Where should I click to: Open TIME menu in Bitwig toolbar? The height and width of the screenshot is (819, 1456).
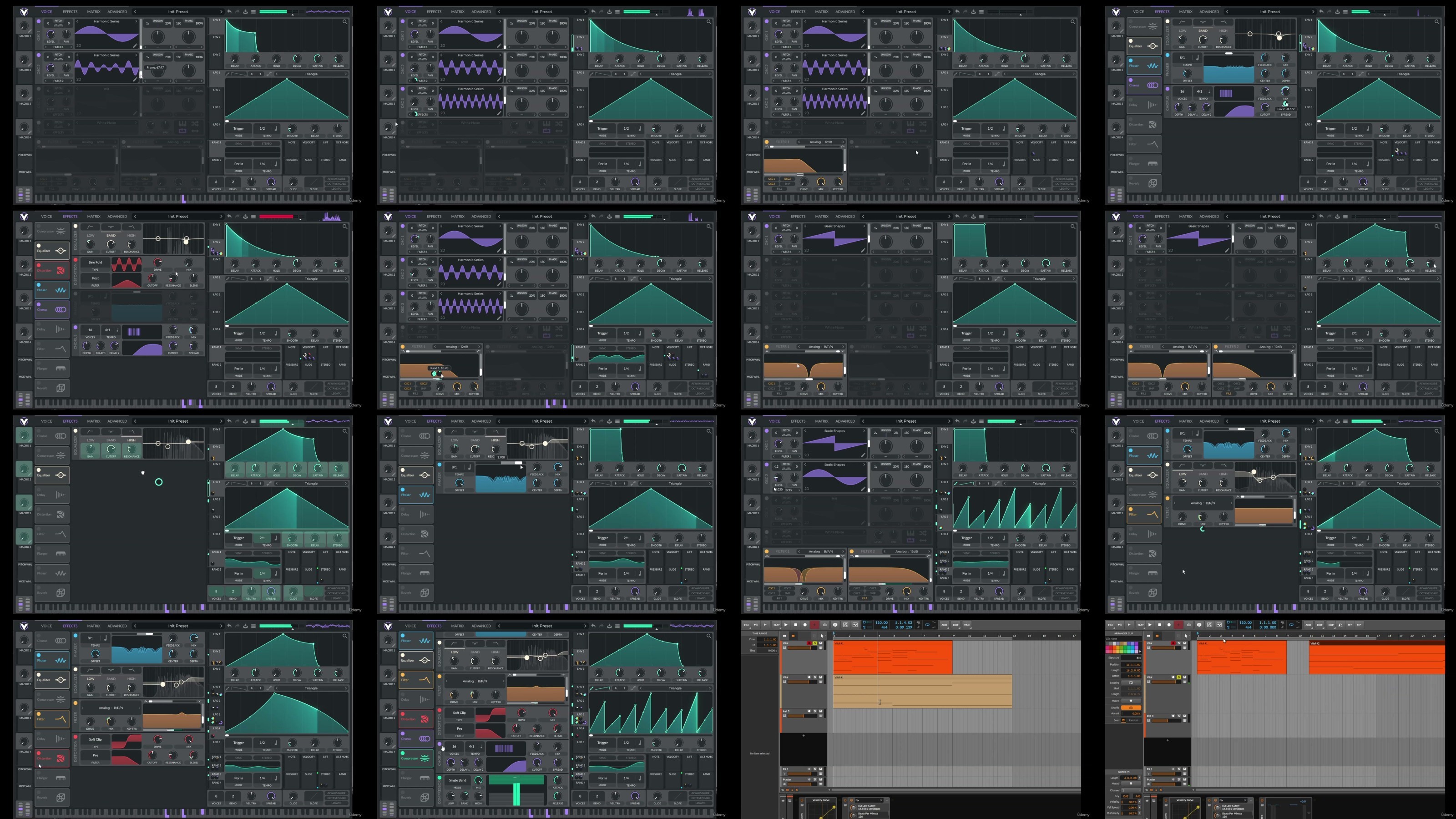(x=967, y=625)
